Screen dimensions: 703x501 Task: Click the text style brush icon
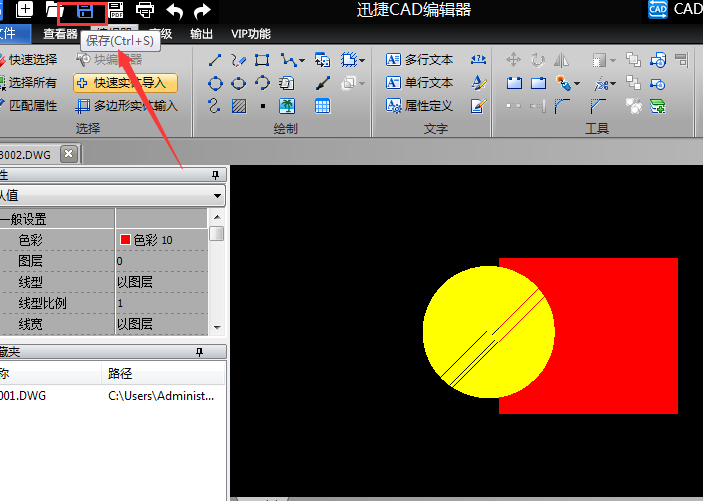(x=478, y=83)
